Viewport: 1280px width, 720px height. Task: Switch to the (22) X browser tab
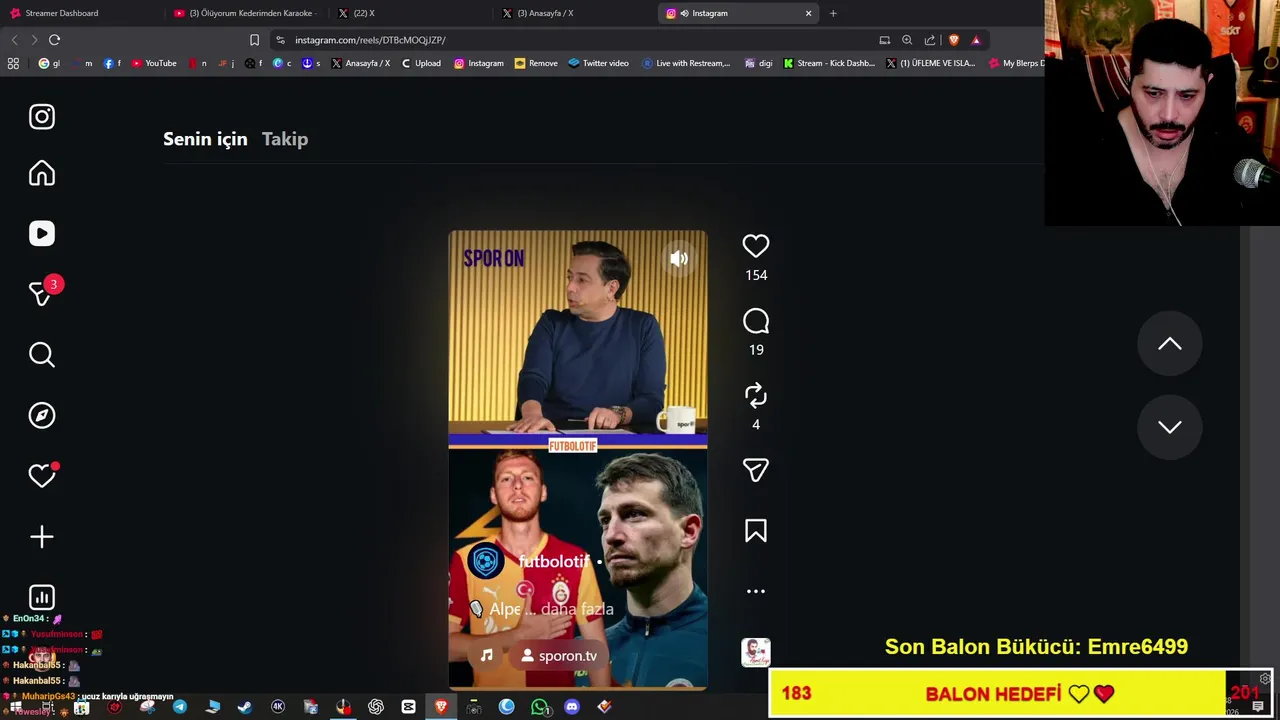coord(410,13)
